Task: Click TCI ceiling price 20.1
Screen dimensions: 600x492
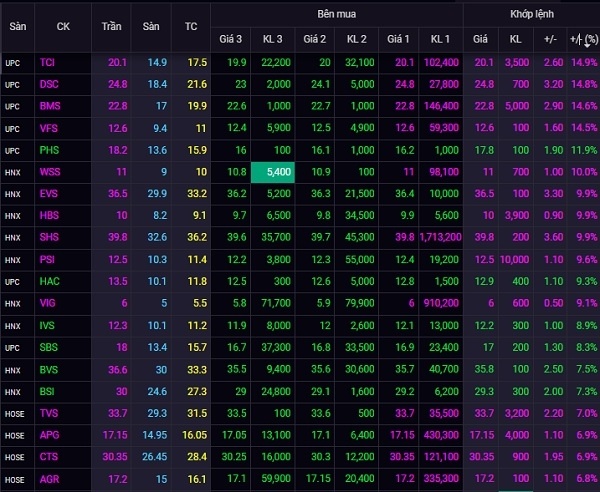Action: pos(117,62)
